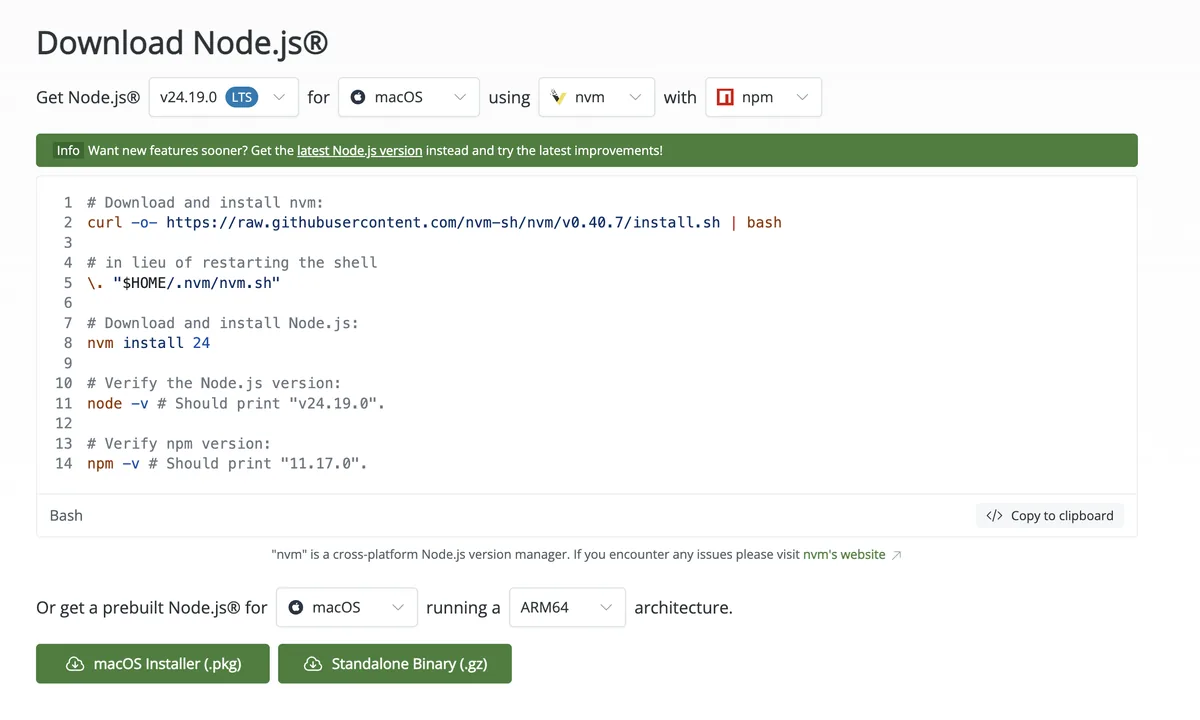Open the nvm version manager dropdown
Viewport: 1200px width, 720px height.
pyautogui.click(x=597, y=97)
